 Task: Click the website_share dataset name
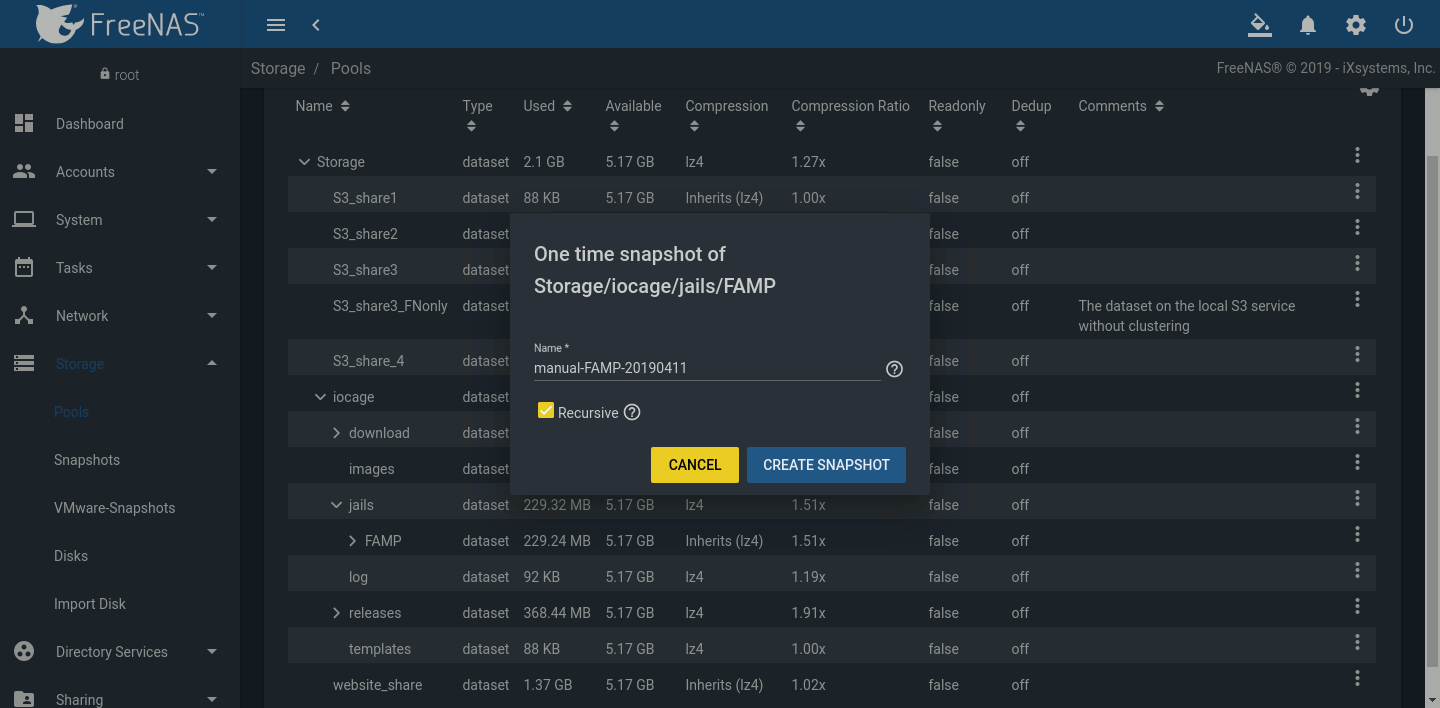pos(377,685)
